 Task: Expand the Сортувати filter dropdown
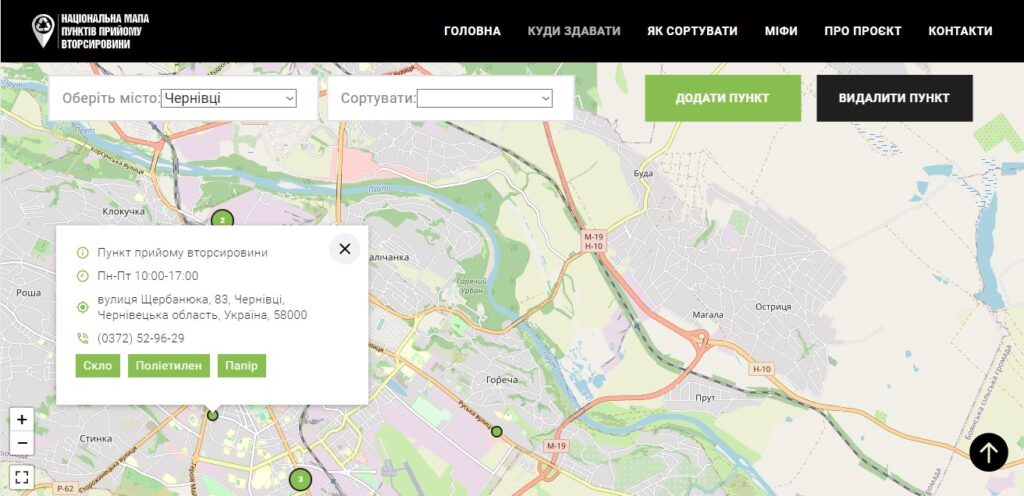coord(484,98)
